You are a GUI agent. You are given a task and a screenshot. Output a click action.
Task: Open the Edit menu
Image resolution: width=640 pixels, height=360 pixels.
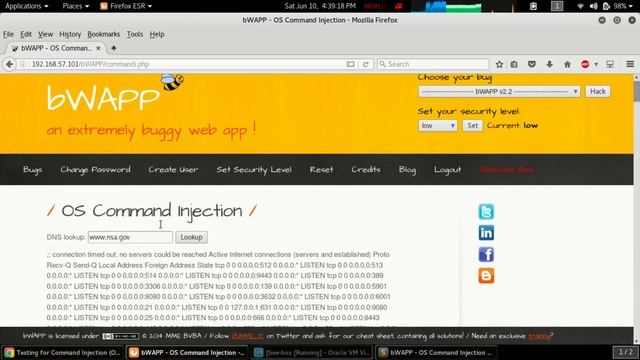(26, 34)
